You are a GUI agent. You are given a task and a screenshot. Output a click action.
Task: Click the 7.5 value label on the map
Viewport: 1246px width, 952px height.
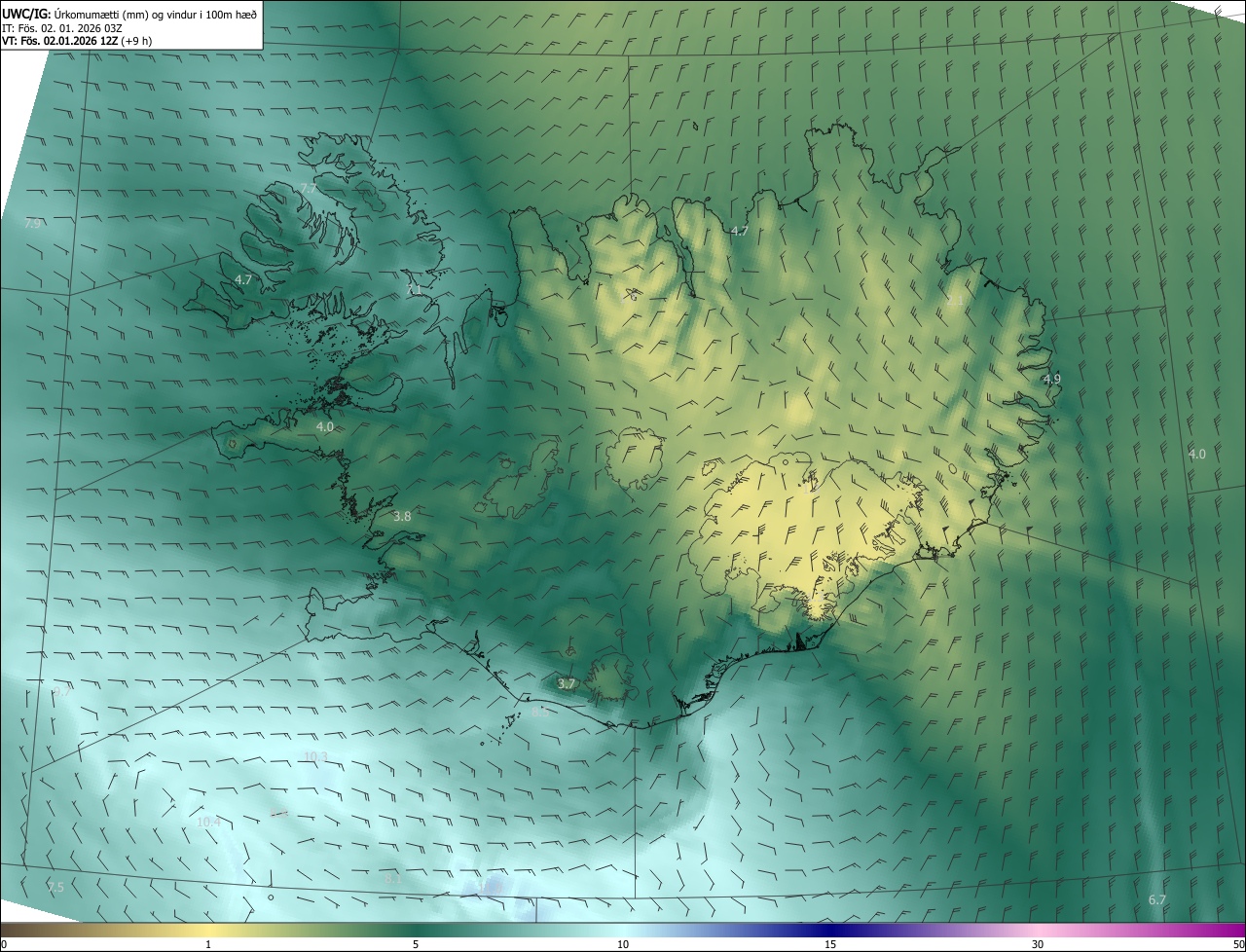point(55,887)
